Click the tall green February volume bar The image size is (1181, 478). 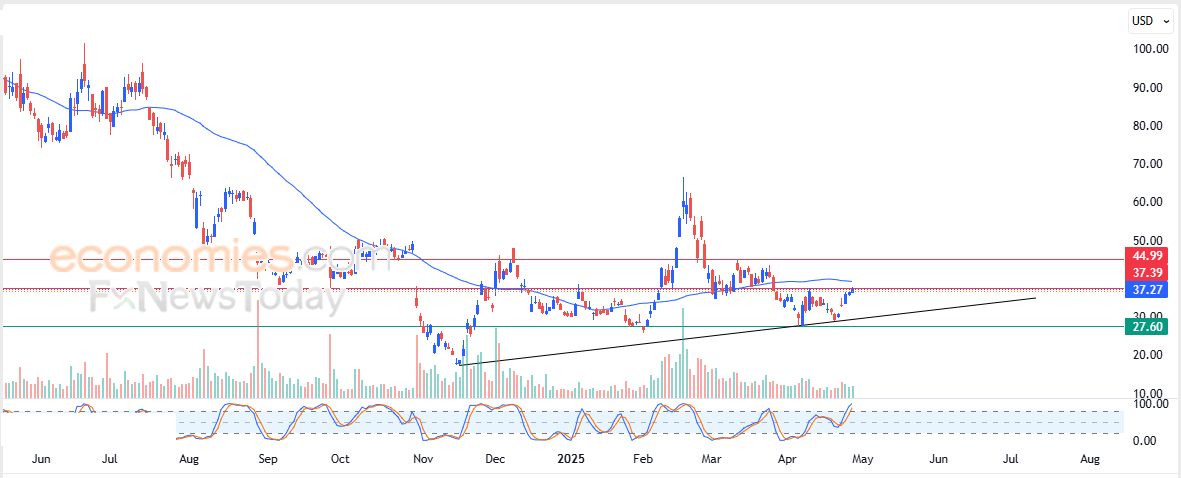(682, 352)
